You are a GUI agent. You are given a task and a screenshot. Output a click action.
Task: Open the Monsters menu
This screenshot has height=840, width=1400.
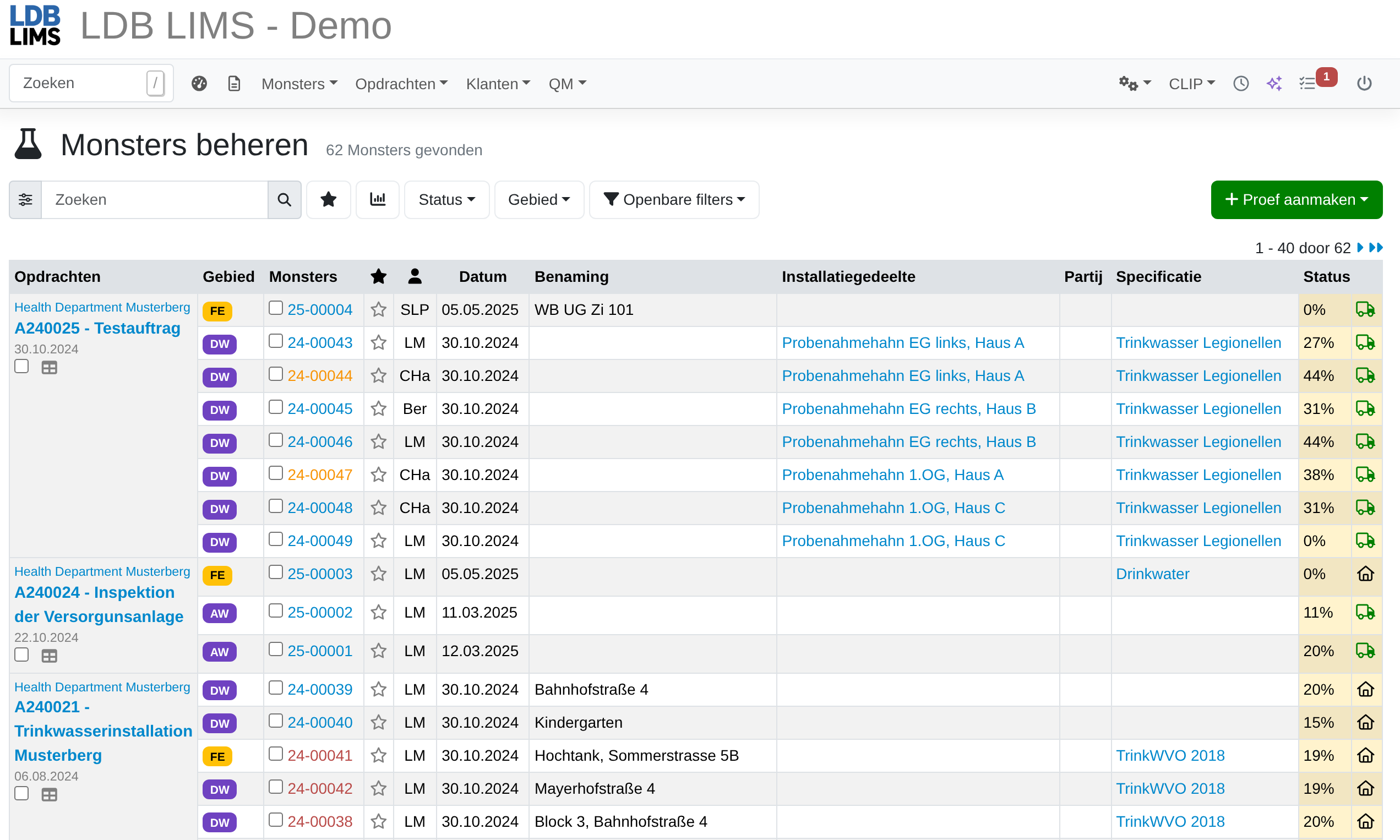coord(299,84)
